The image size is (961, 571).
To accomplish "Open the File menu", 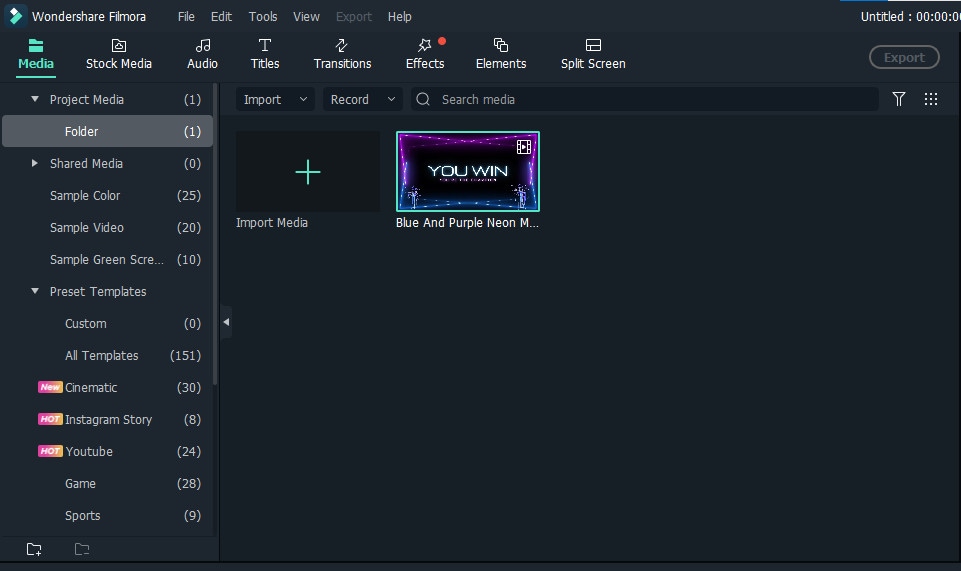I will coord(186,17).
